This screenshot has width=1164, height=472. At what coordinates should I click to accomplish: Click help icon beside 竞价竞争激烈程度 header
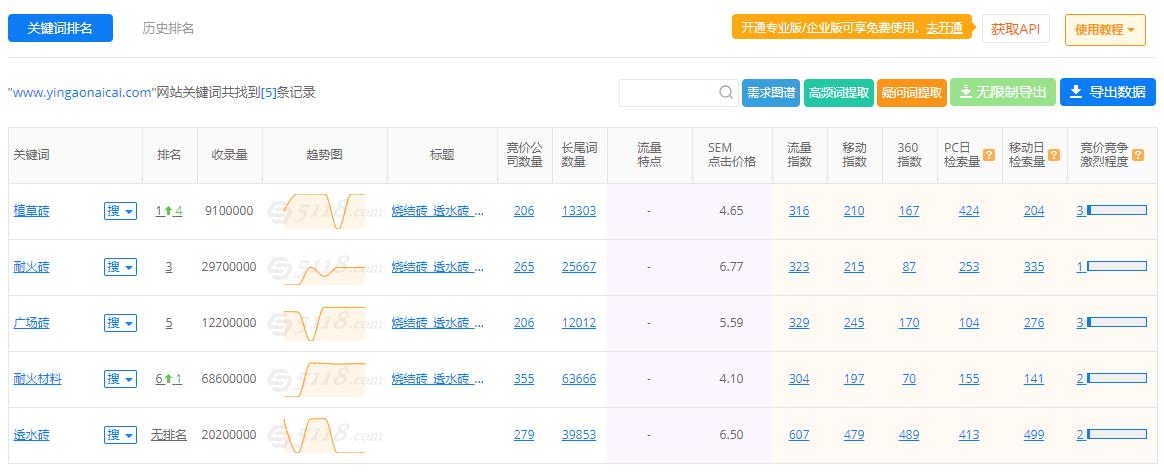(x=1138, y=155)
